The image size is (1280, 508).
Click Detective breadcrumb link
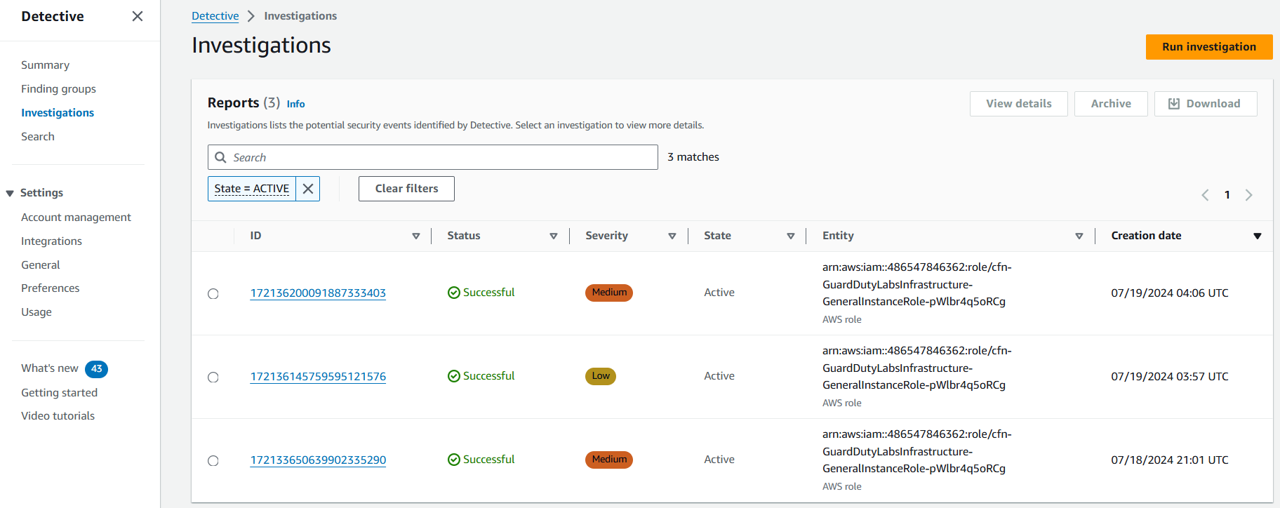coord(215,16)
